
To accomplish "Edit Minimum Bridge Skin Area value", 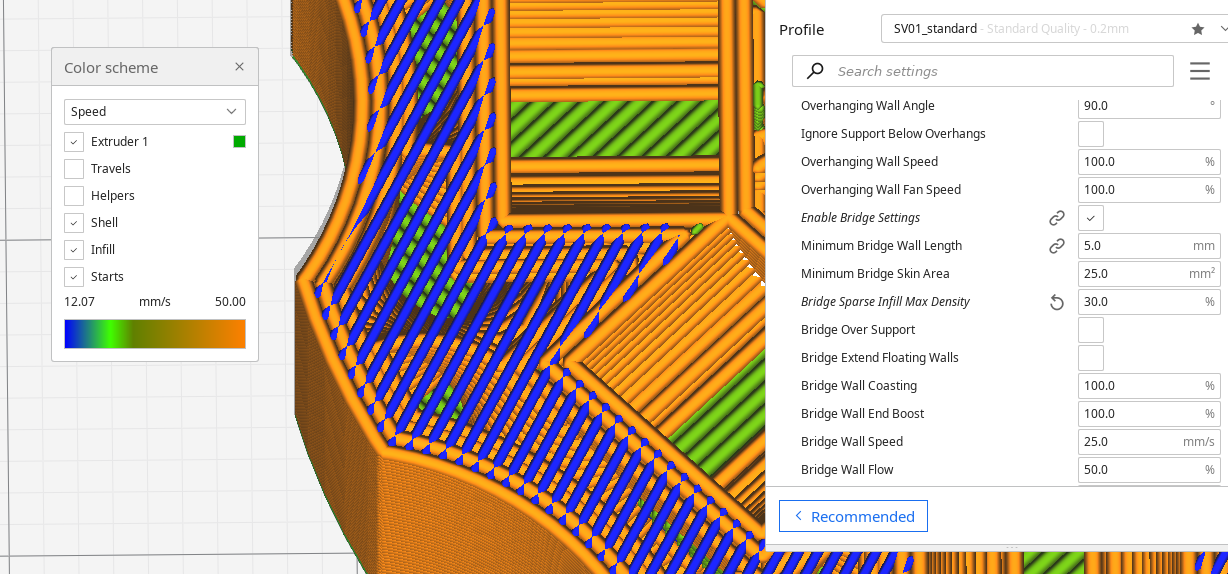I will pos(1149,274).
